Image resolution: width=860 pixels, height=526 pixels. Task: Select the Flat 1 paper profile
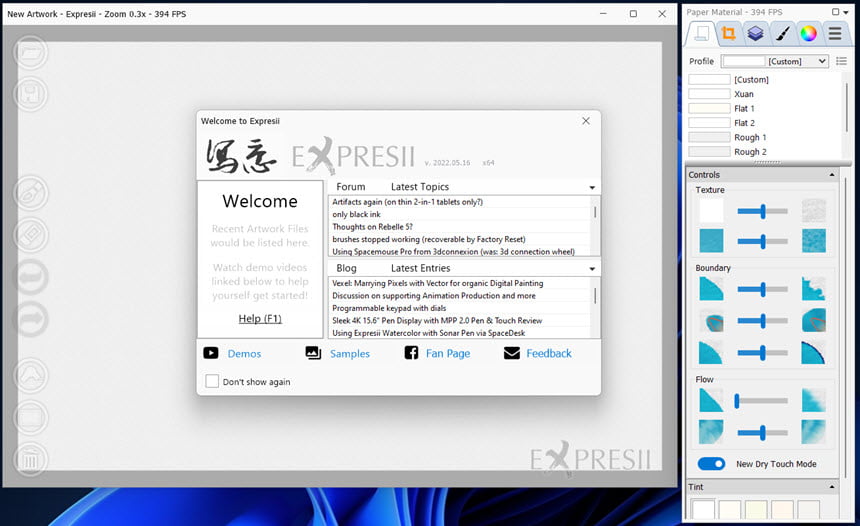tap(763, 108)
